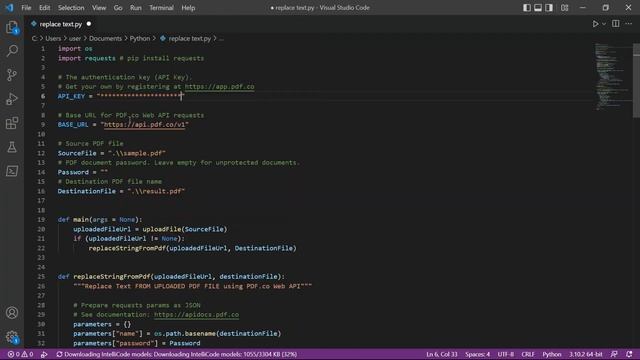This screenshot has width=640, height=360.
Task: Click the notifications bell icon
Action: 629,354
